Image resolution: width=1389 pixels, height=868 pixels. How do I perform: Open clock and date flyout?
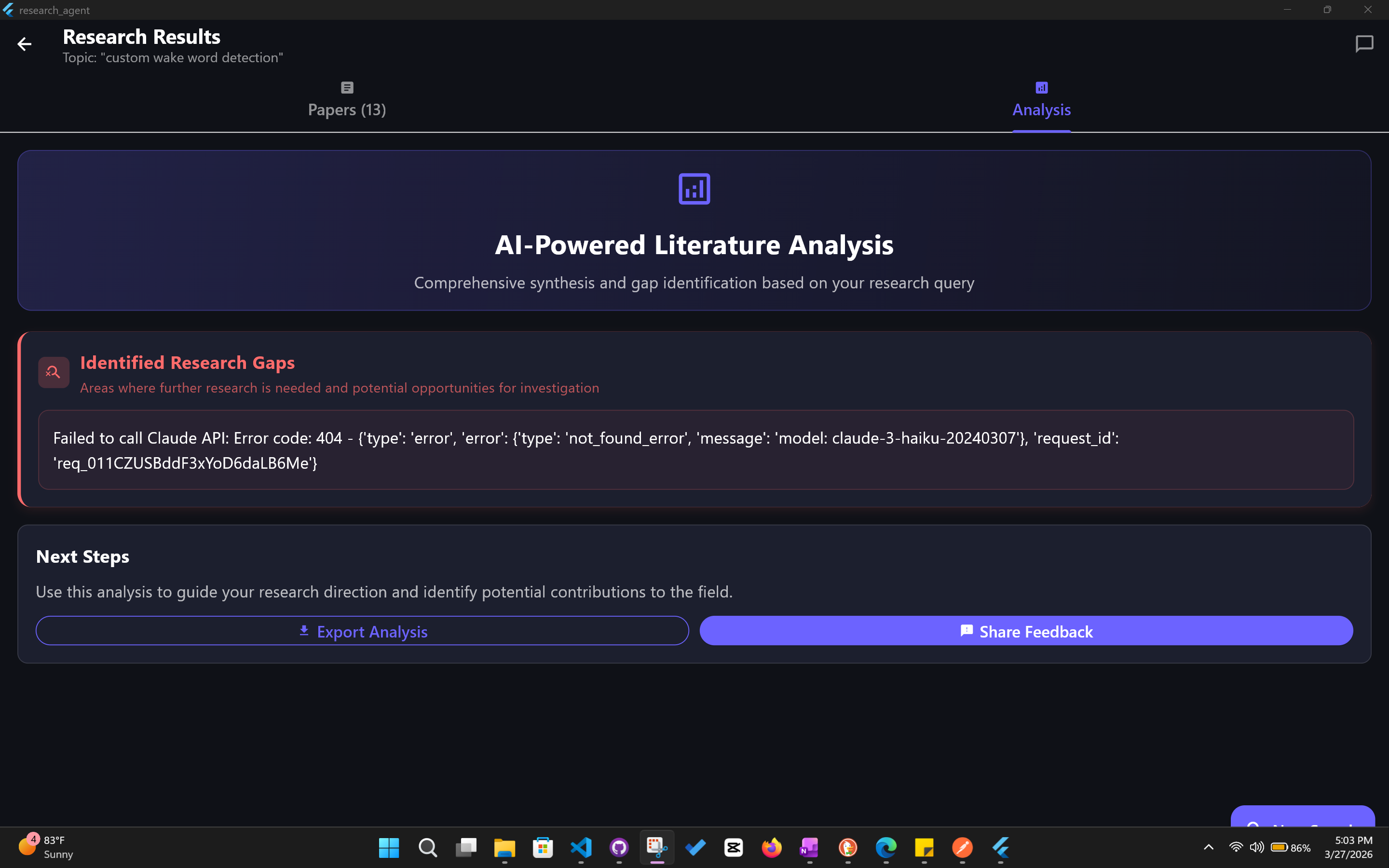pos(1348,847)
